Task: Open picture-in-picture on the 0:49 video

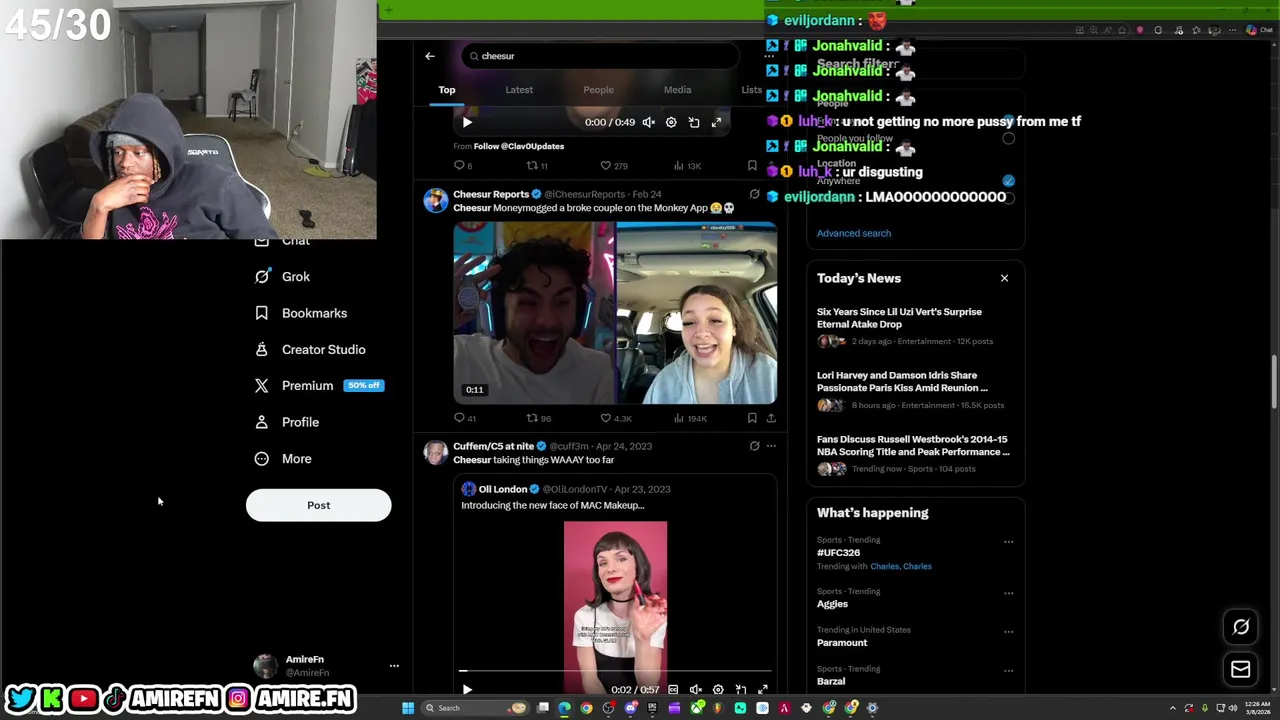Action: (x=694, y=122)
